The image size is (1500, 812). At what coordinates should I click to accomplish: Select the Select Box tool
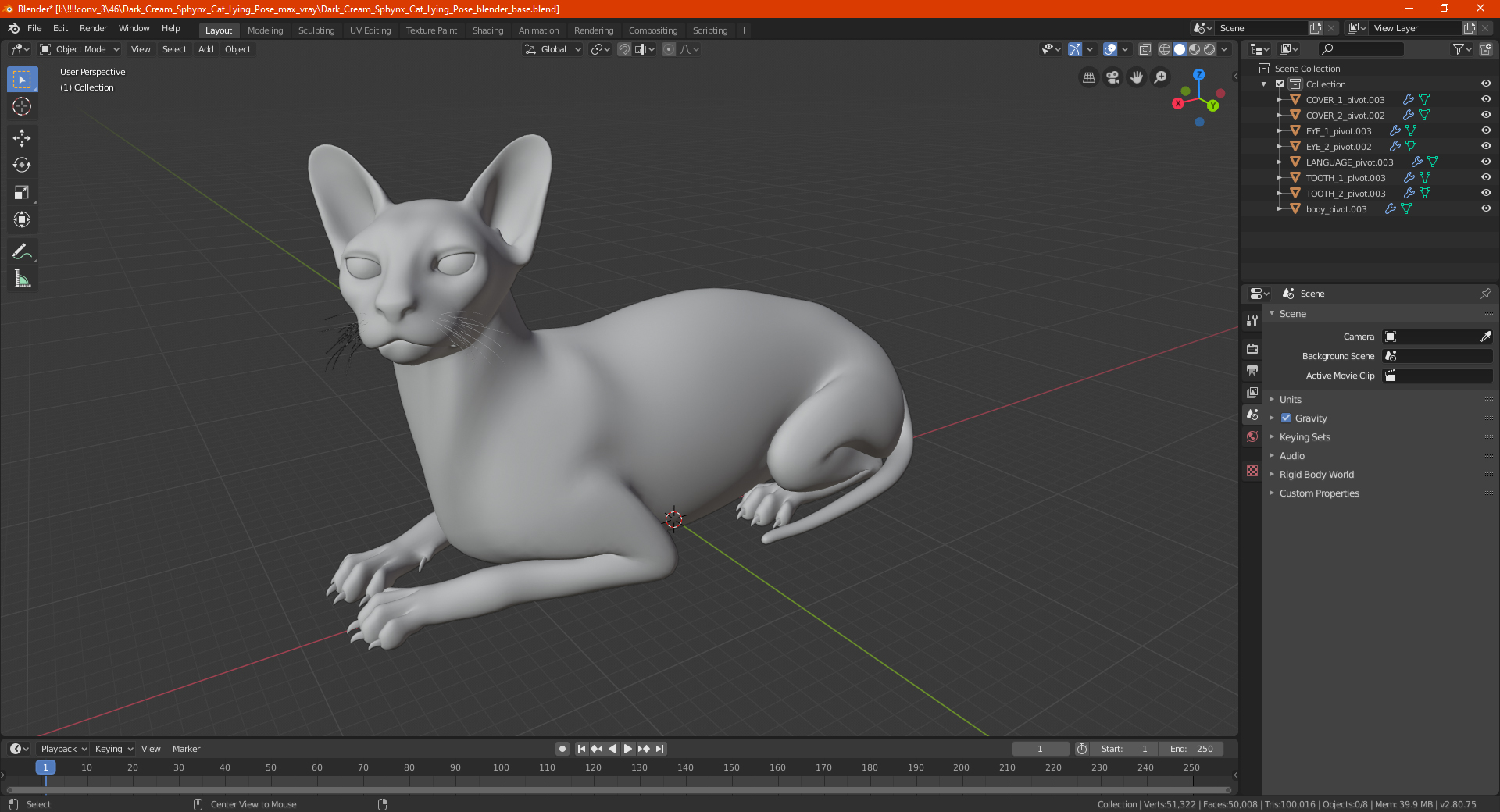(22, 80)
